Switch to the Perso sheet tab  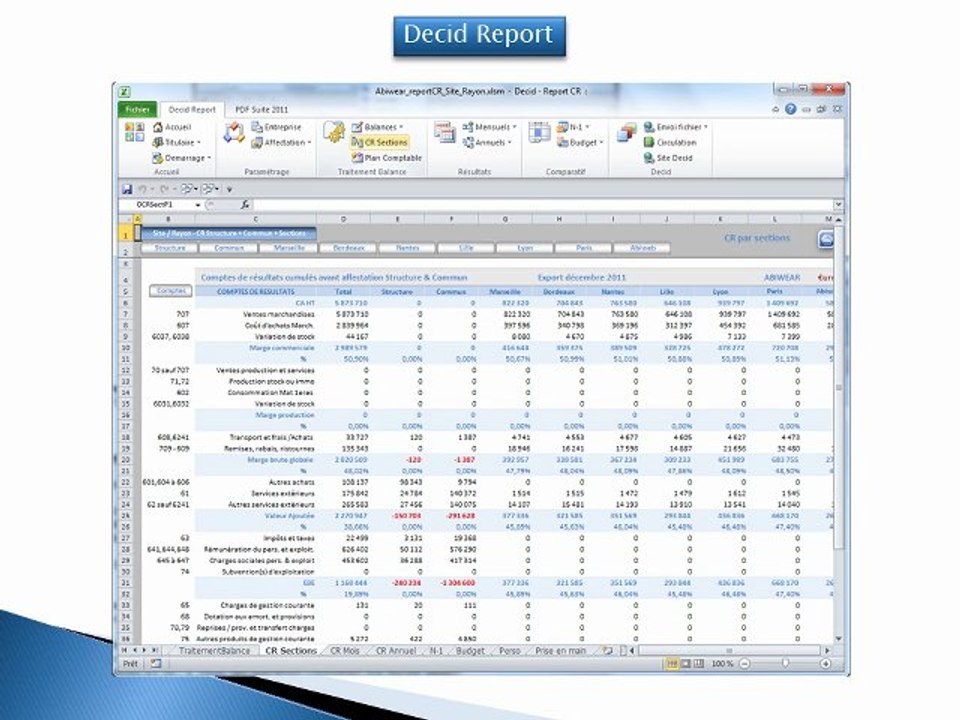(x=509, y=651)
